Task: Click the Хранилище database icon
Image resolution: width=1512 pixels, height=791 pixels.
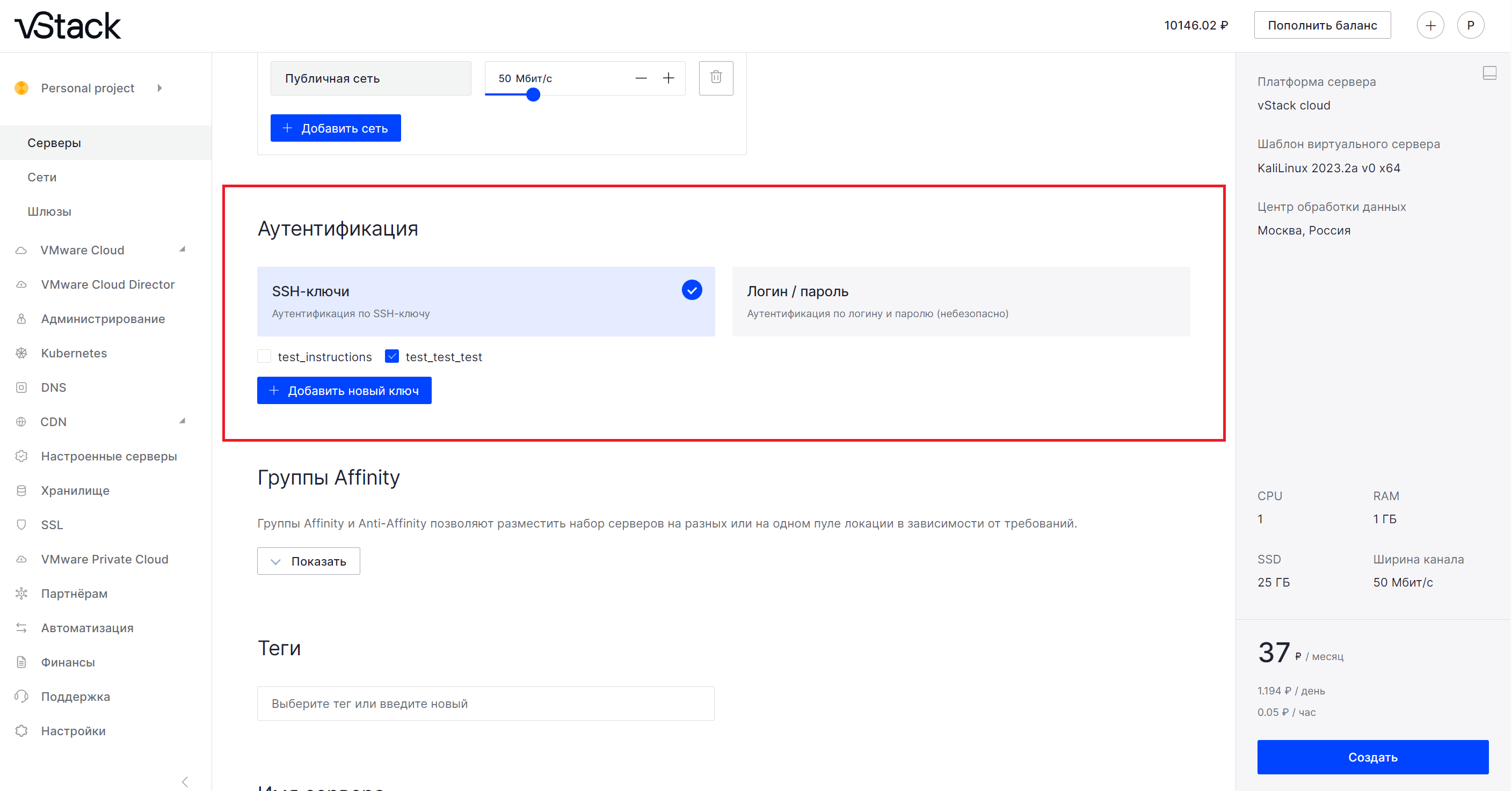Action: [x=21, y=490]
